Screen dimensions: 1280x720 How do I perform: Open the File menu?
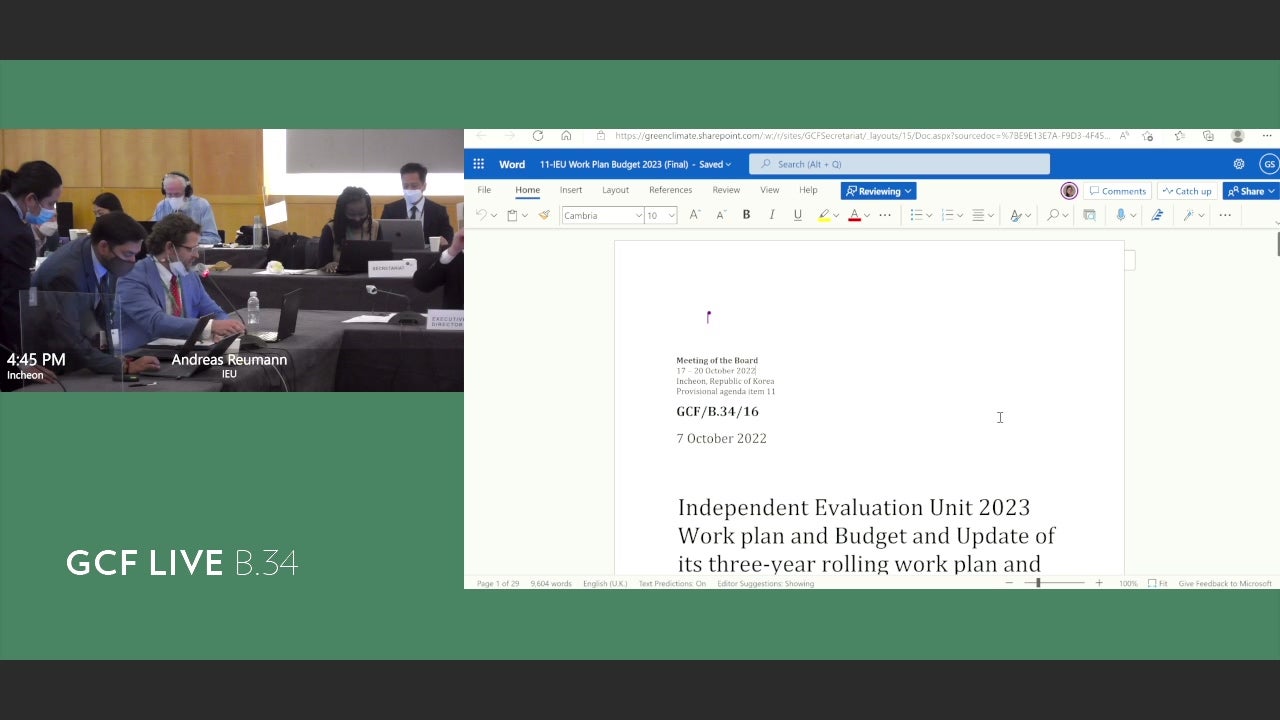point(484,190)
